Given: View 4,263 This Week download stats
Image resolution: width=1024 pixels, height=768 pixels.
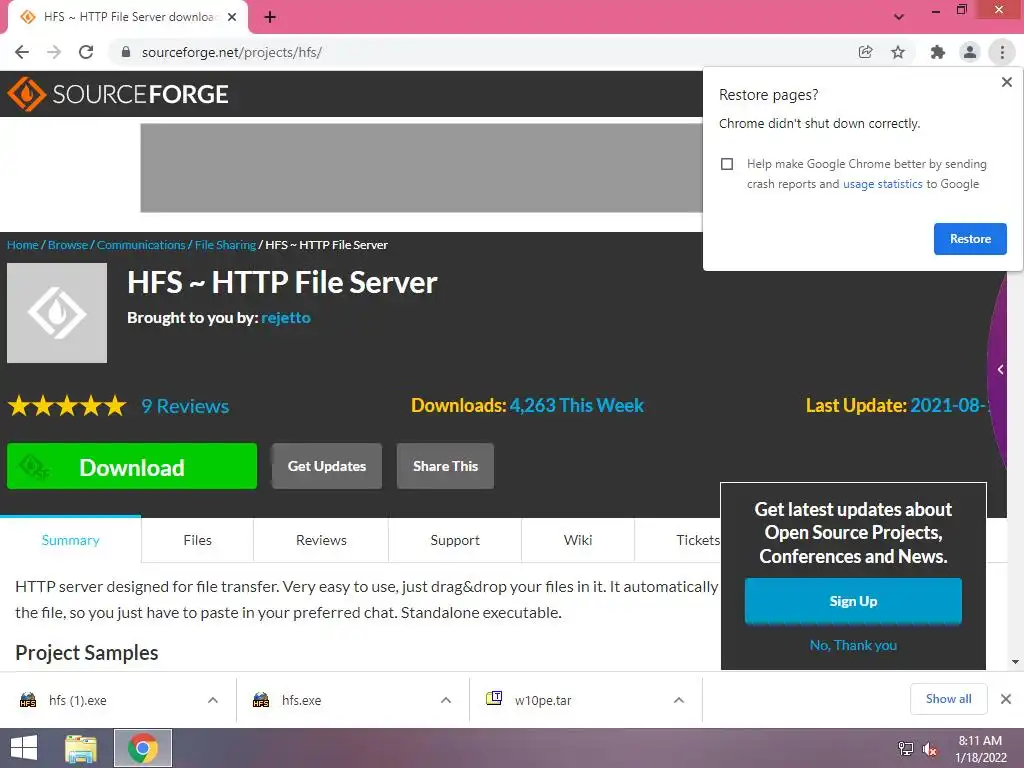Looking at the screenshot, I should 577,406.
